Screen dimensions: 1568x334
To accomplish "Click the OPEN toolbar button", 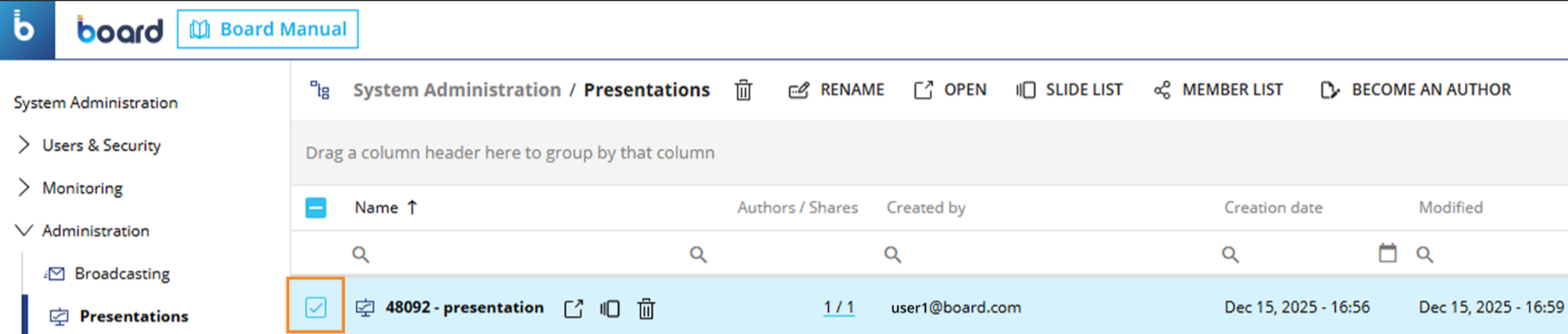I will coord(950,89).
